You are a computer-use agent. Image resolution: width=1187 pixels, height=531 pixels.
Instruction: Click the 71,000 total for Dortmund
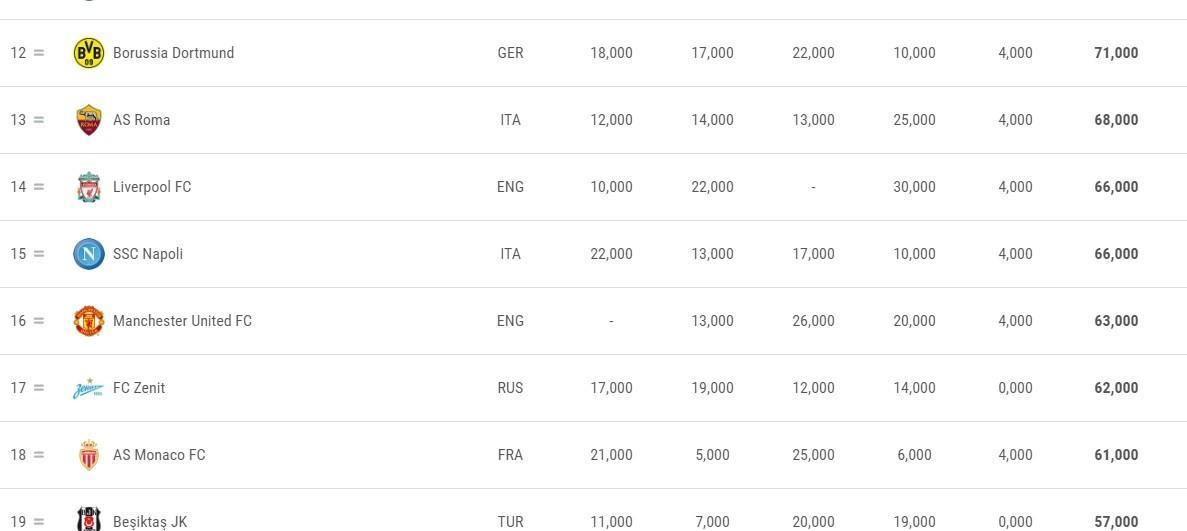[1116, 53]
